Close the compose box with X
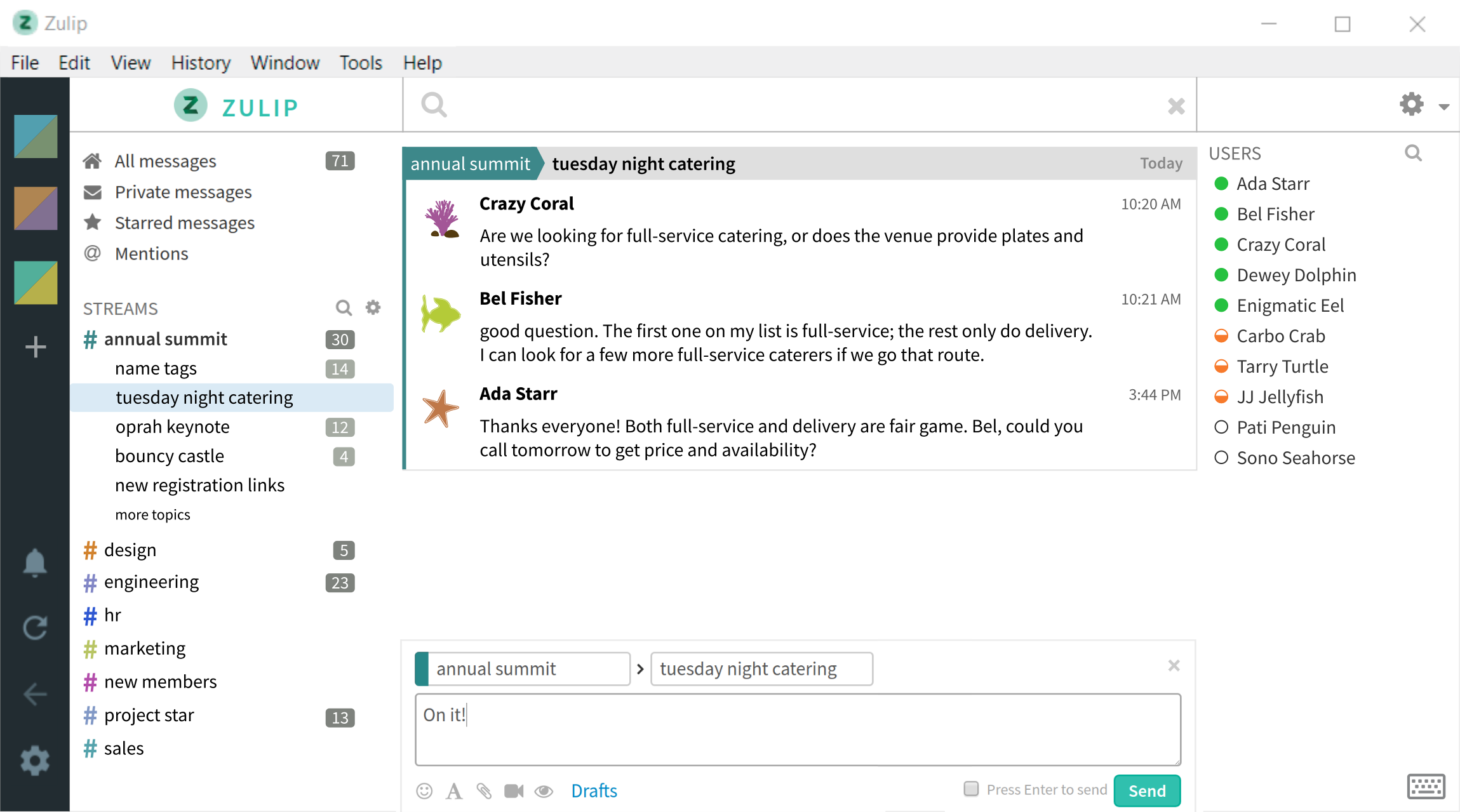The width and height of the screenshot is (1460, 812). (1174, 665)
